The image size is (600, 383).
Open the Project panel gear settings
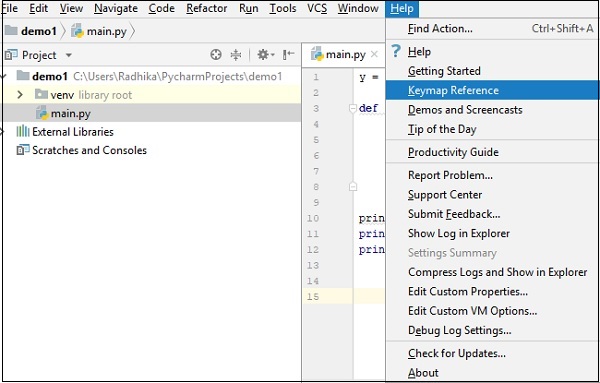(265, 55)
